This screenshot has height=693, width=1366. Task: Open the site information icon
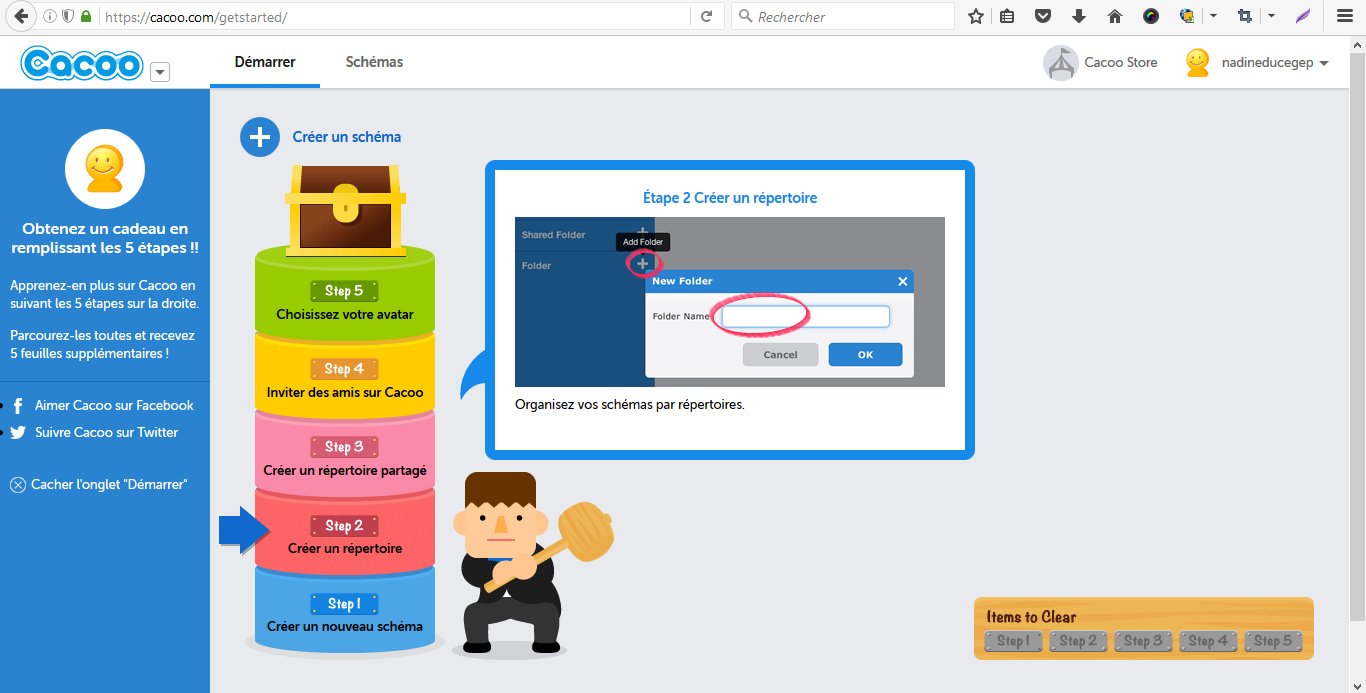coord(51,17)
